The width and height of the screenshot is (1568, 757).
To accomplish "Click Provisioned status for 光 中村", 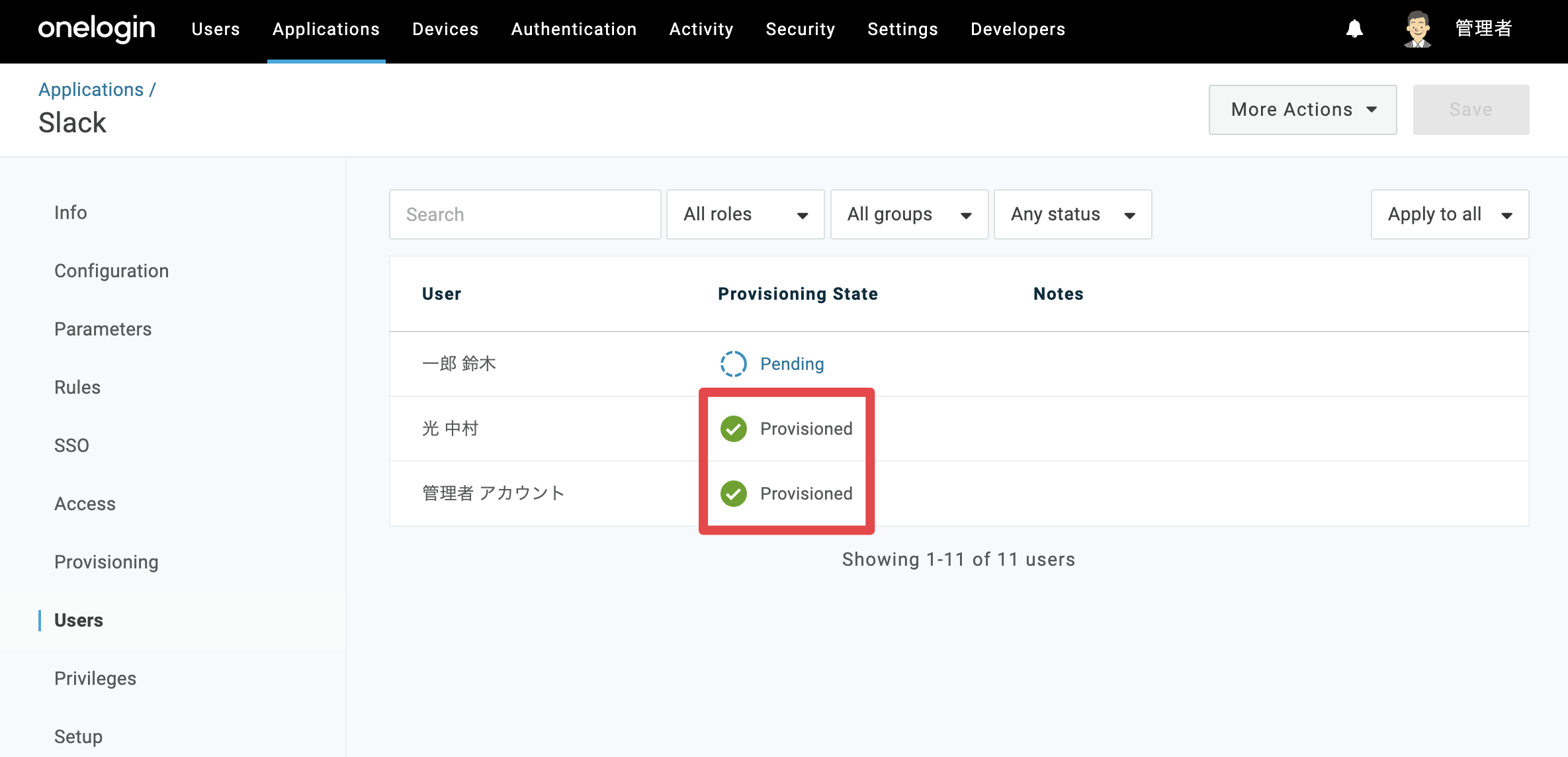I will pyautogui.click(x=806, y=429).
